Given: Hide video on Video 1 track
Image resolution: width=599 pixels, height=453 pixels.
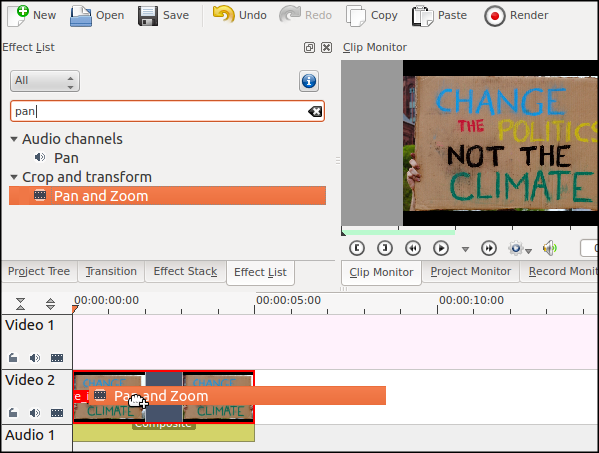Looking at the screenshot, I should pos(57,358).
